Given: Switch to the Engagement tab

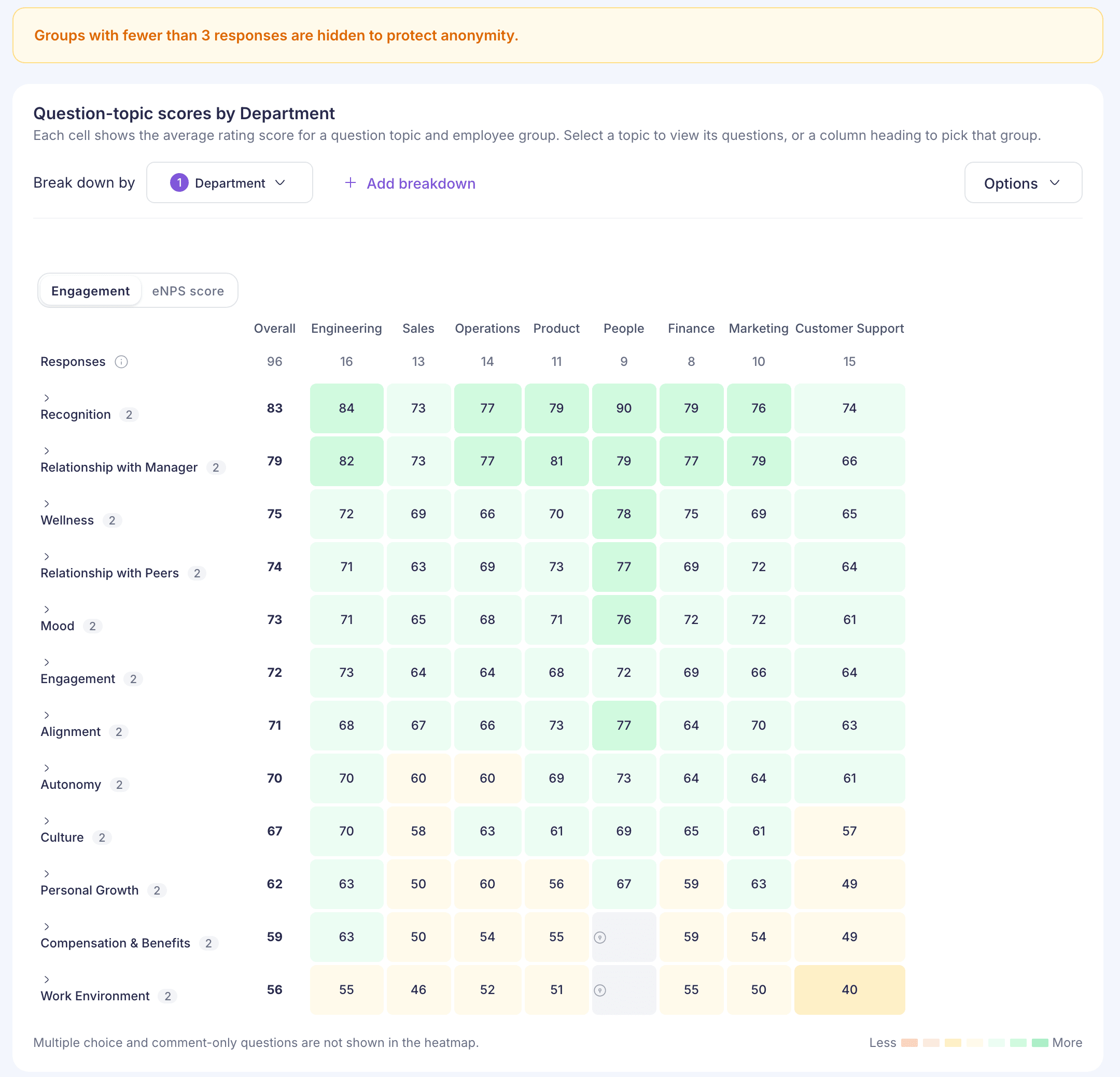Looking at the screenshot, I should click(90, 291).
